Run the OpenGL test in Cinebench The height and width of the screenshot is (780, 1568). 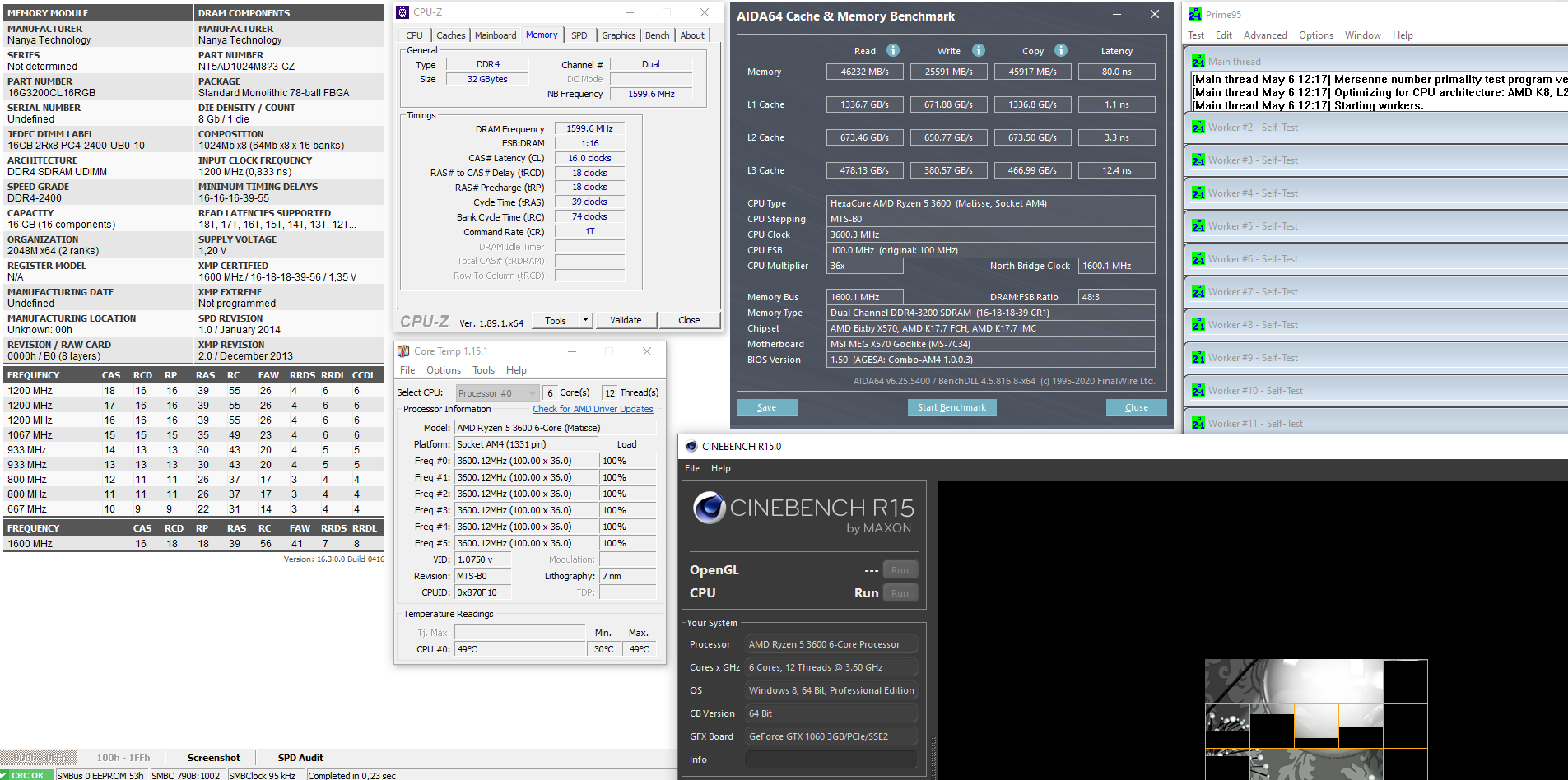[x=900, y=570]
